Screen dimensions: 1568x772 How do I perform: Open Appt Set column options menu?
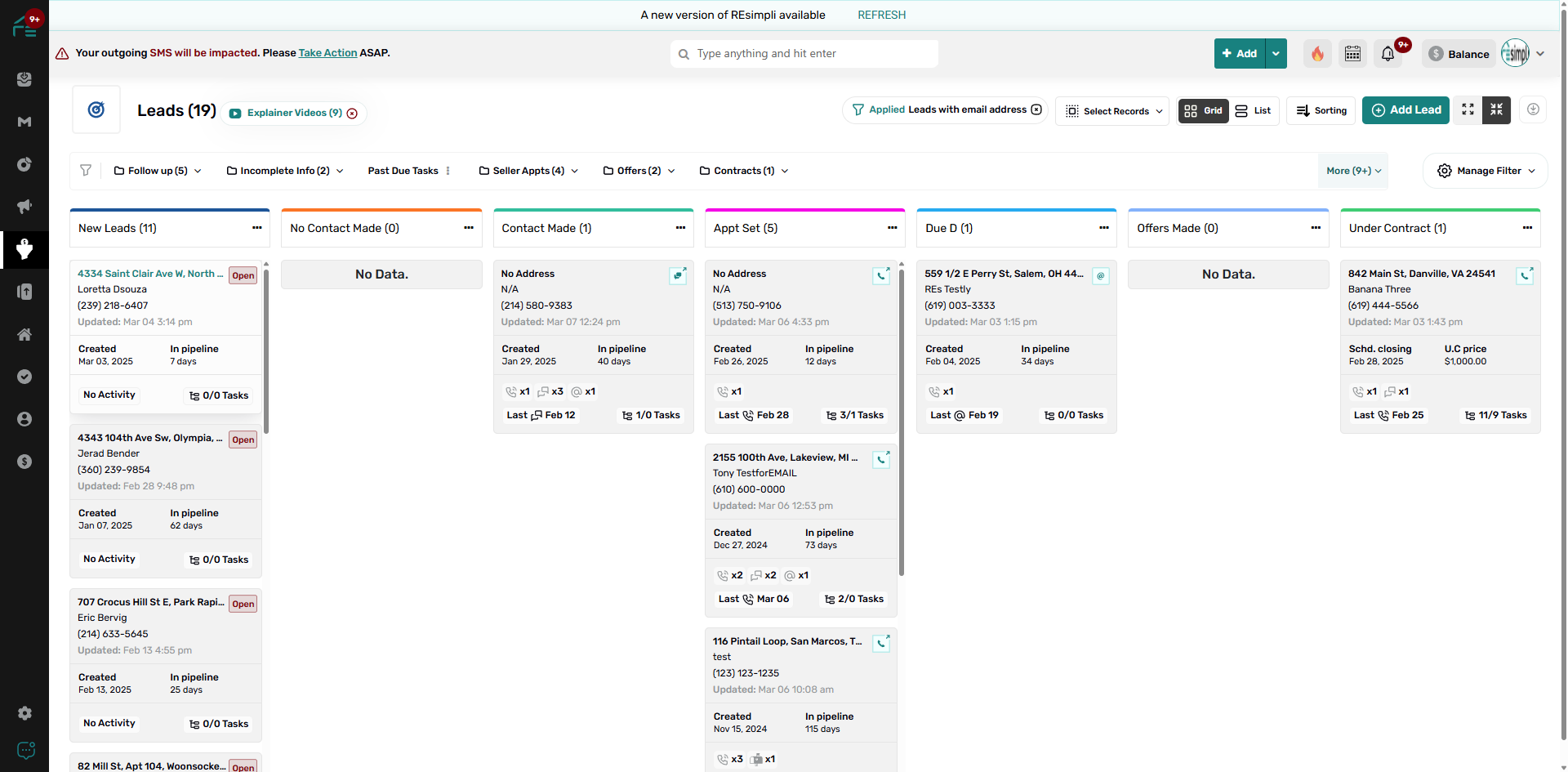click(x=893, y=228)
